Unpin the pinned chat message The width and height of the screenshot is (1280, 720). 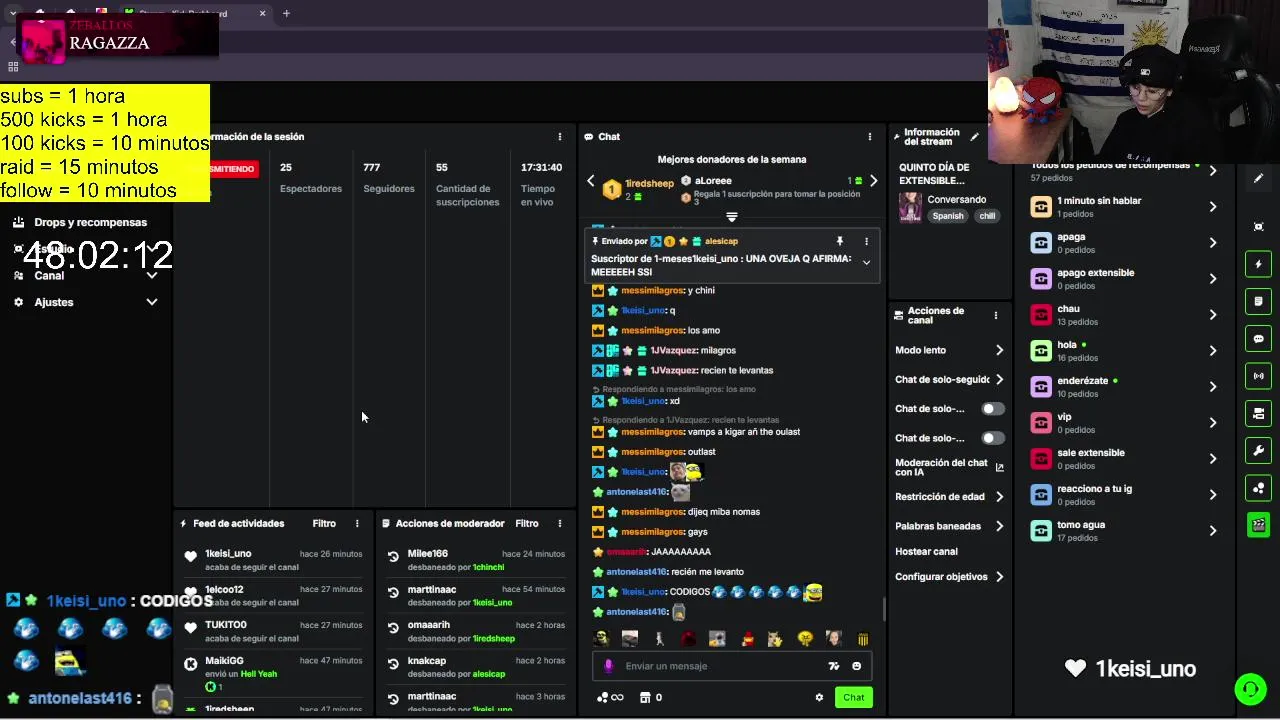point(839,241)
